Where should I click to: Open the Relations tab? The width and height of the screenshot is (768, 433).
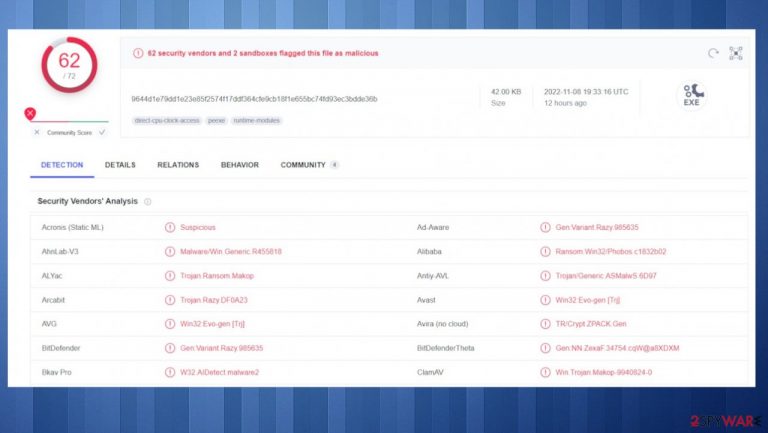(178, 165)
